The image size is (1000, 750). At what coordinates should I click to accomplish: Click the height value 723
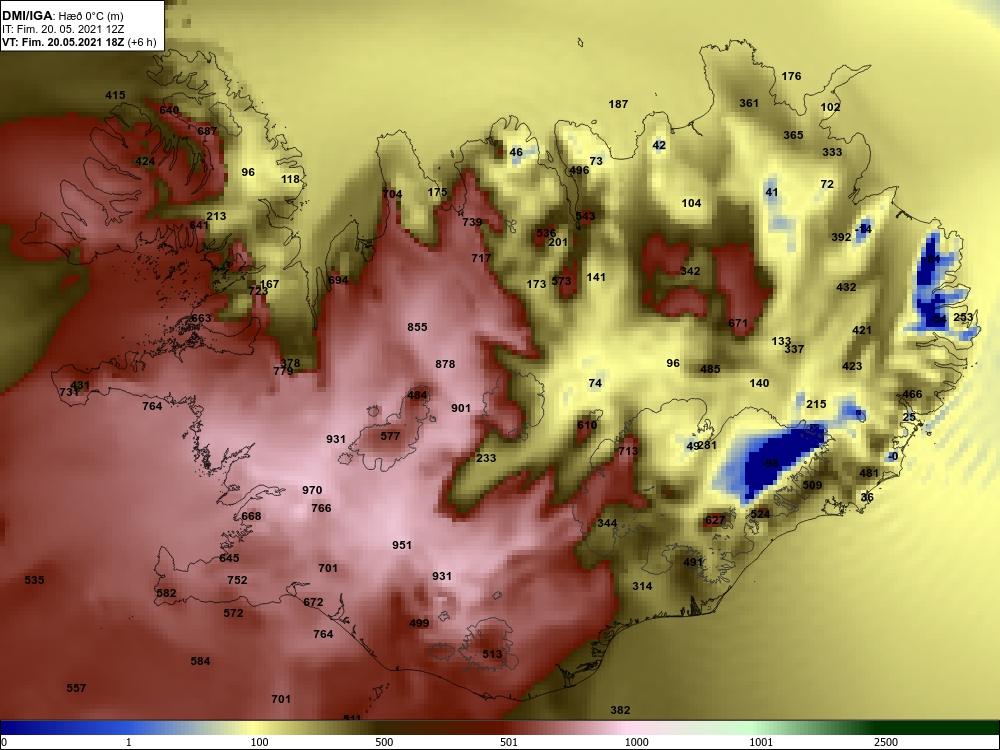[258, 291]
